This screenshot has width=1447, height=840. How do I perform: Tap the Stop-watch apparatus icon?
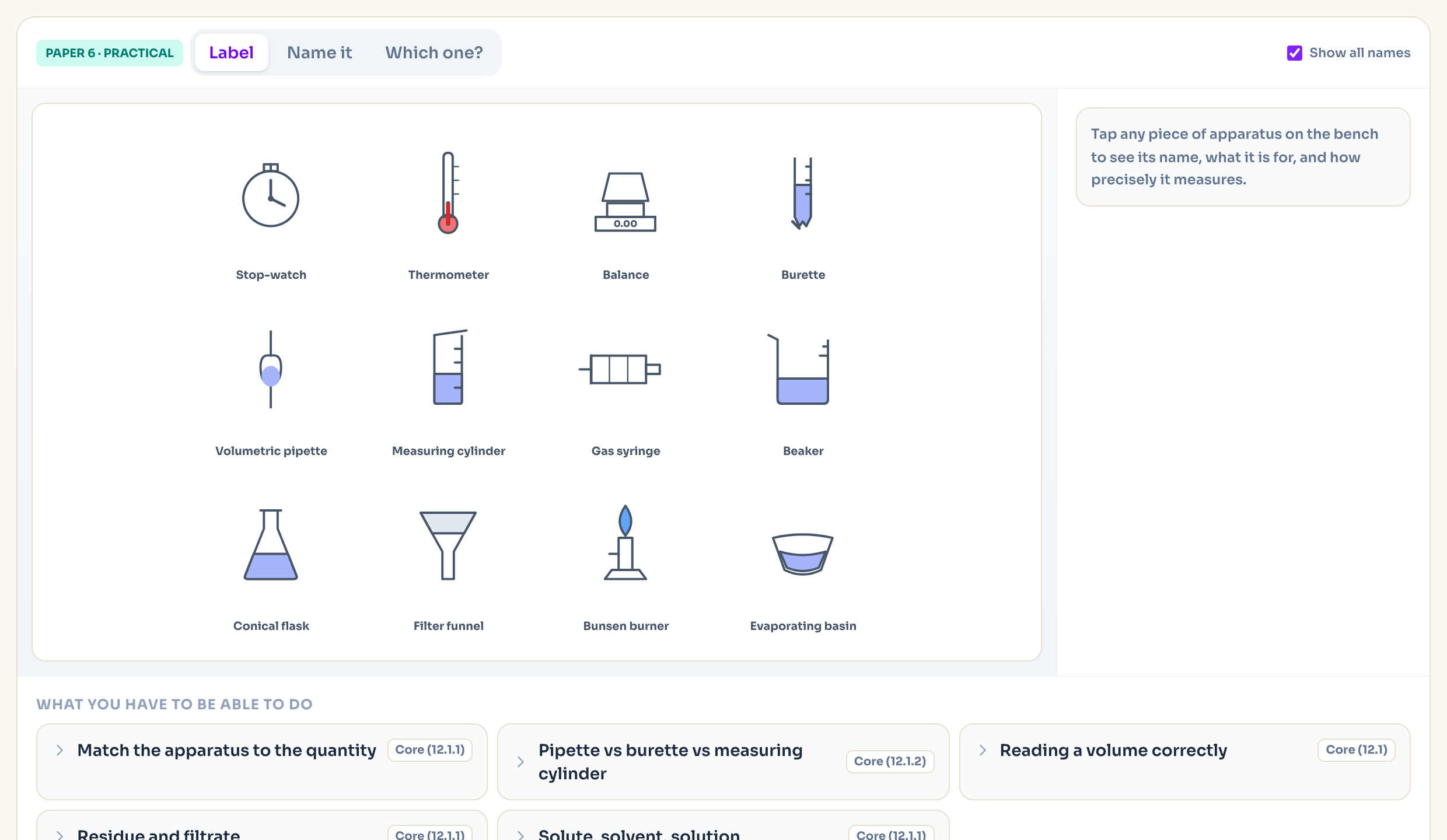pyautogui.click(x=271, y=195)
